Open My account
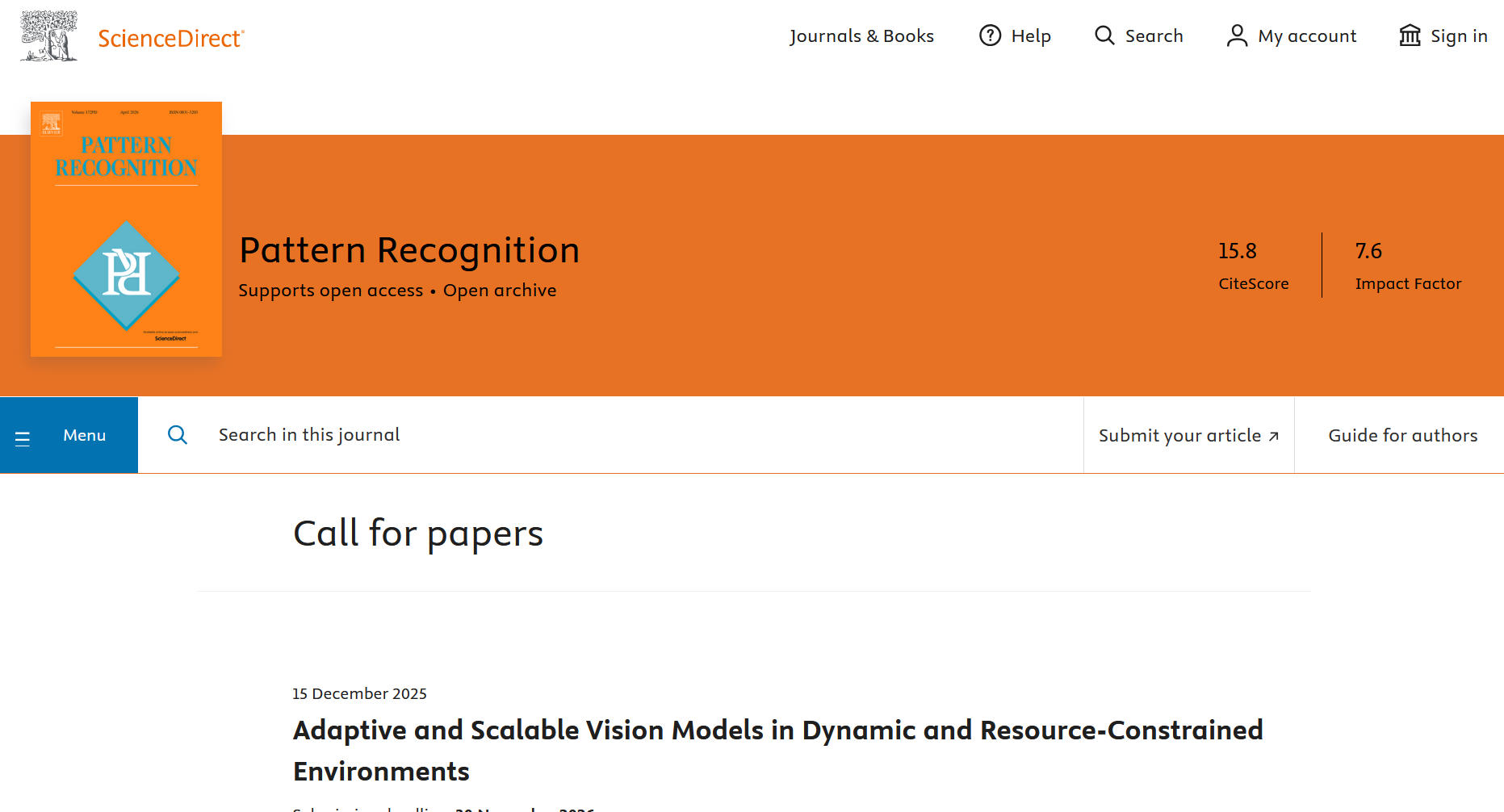The height and width of the screenshot is (812, 1504). pyautogui.click(x=1307, y=36)
